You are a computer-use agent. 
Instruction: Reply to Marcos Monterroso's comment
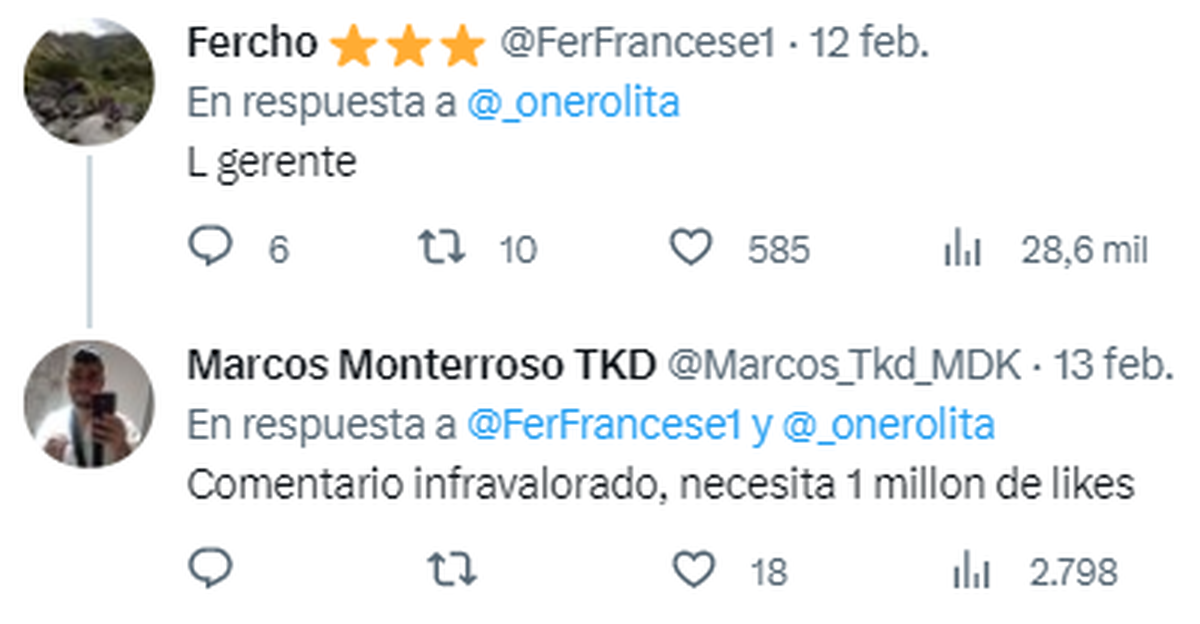(210, 571)
